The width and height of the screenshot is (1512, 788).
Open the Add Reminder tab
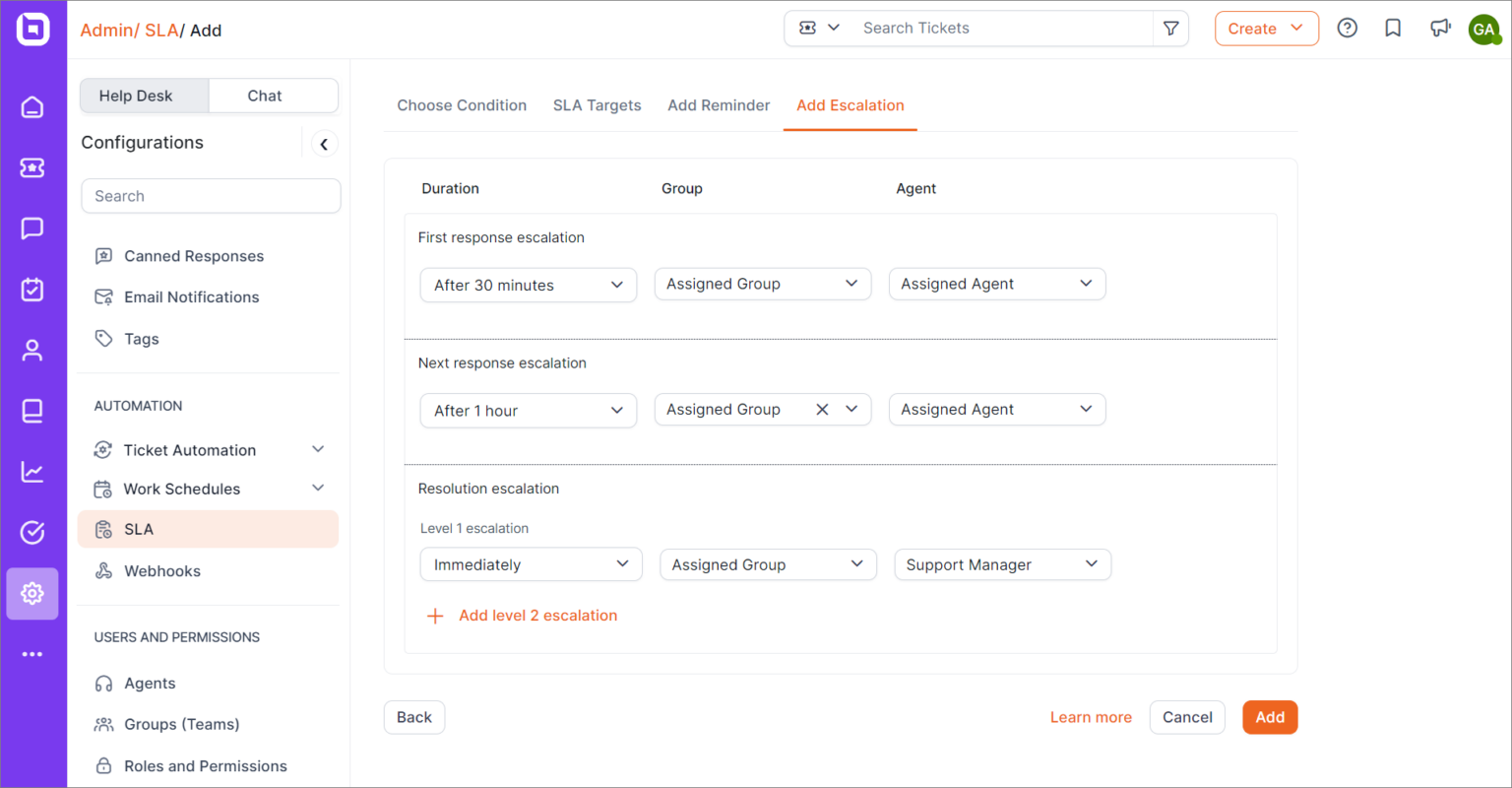pos(719,104)
